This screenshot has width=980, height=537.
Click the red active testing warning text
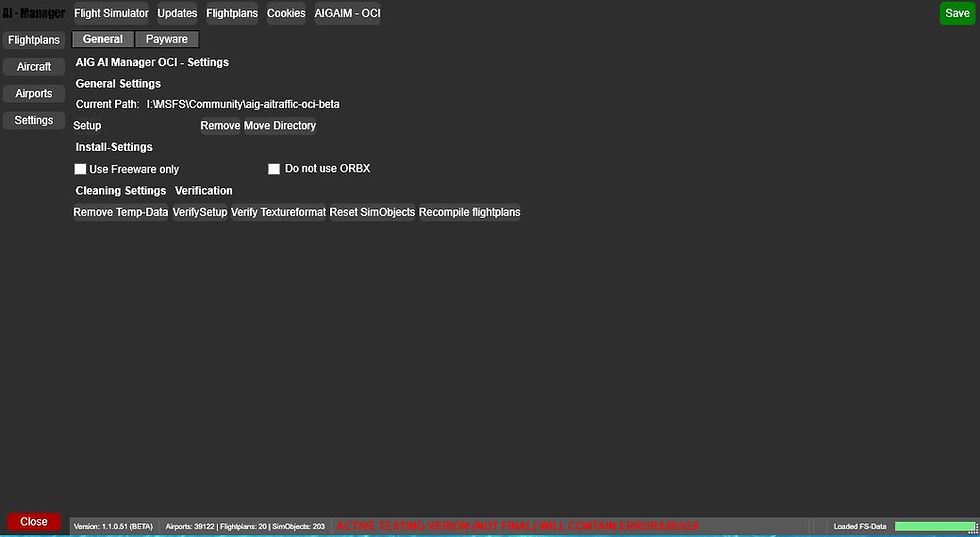pyautogui.click(x=518, y=526)
